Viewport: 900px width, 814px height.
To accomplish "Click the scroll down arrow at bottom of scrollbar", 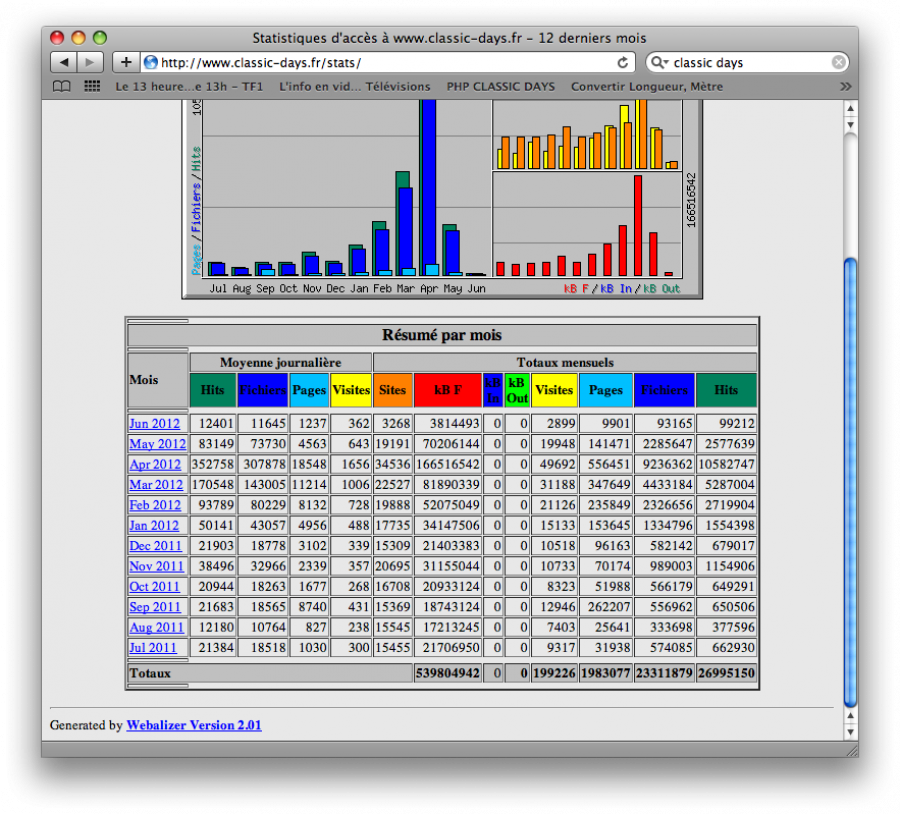I will click(x=850, y=732).
